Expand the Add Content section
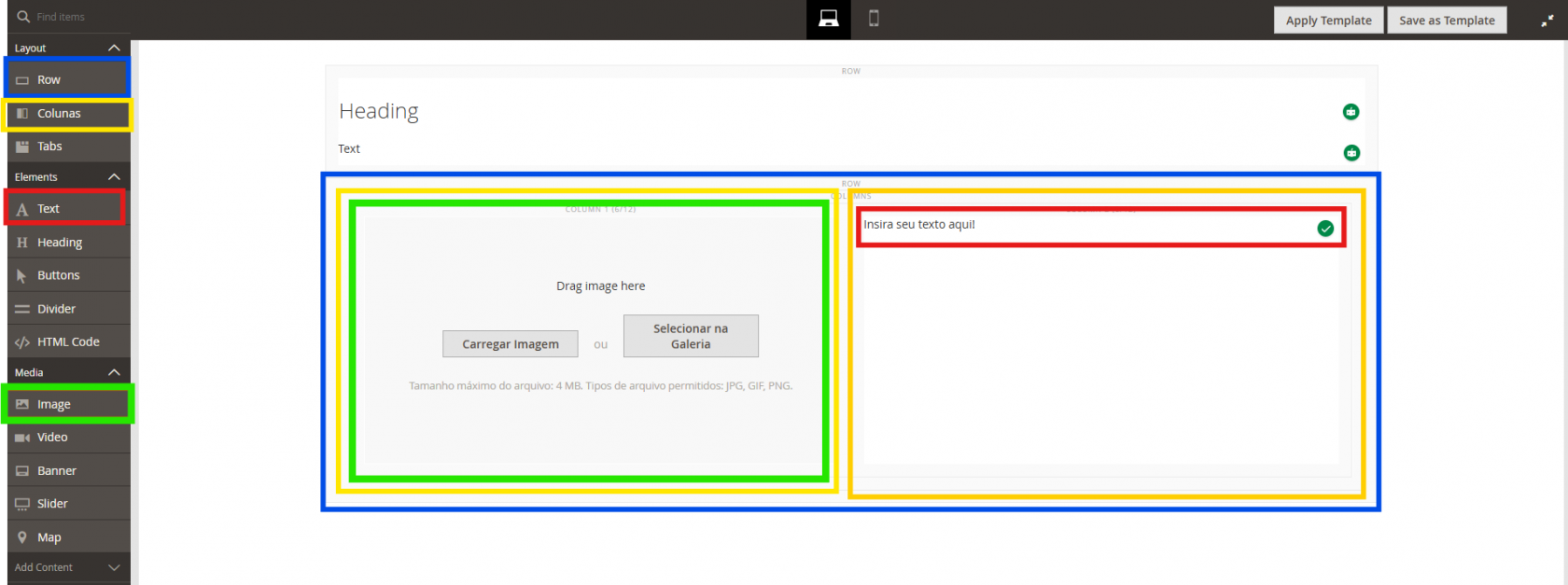The image size is (1568, 585). point(114,567)
